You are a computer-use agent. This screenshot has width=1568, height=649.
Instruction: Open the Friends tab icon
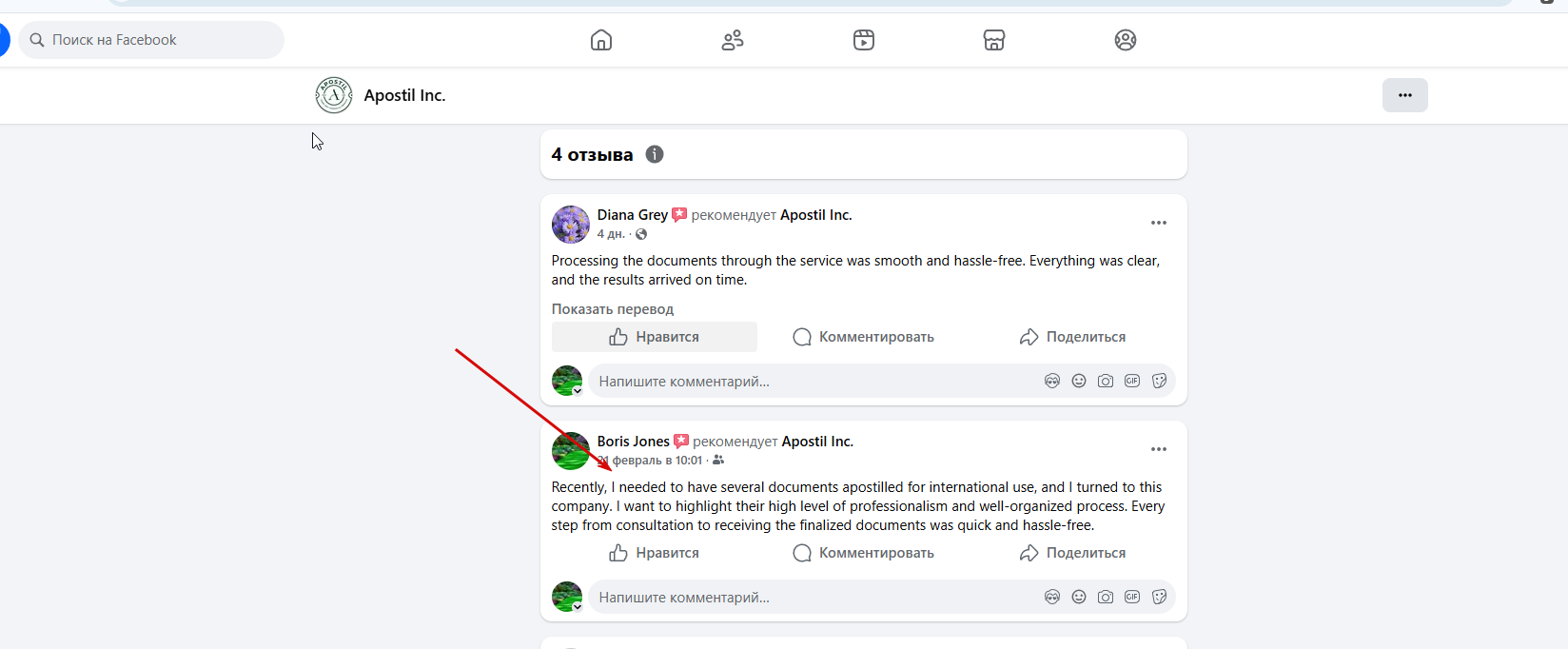(733, 40)
